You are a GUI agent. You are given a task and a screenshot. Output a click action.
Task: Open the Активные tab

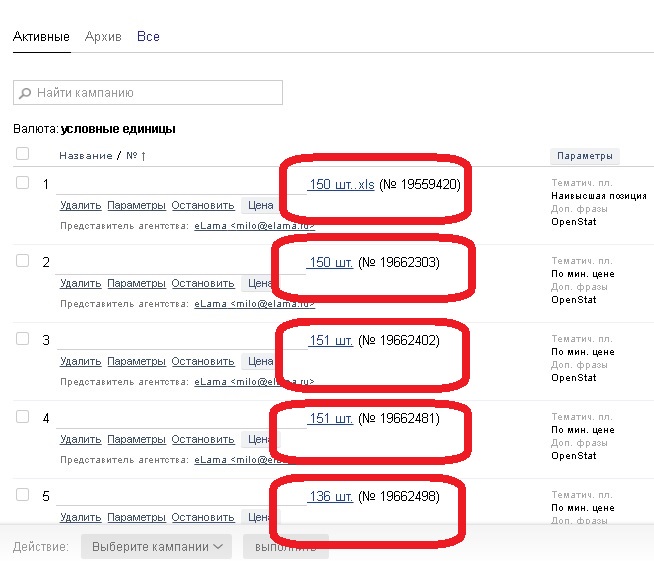click(41, 37)
